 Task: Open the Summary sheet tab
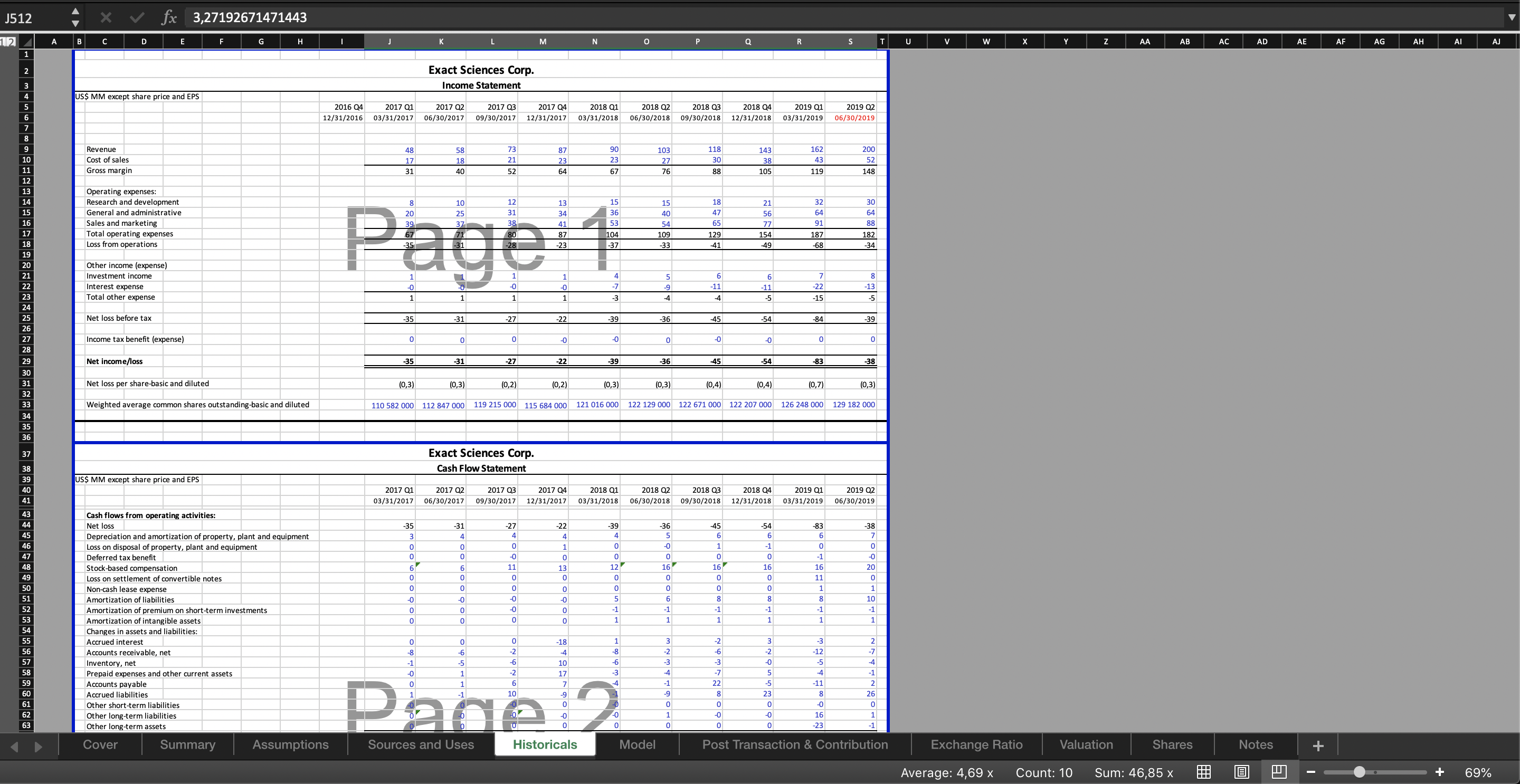[x=188, y=744]
